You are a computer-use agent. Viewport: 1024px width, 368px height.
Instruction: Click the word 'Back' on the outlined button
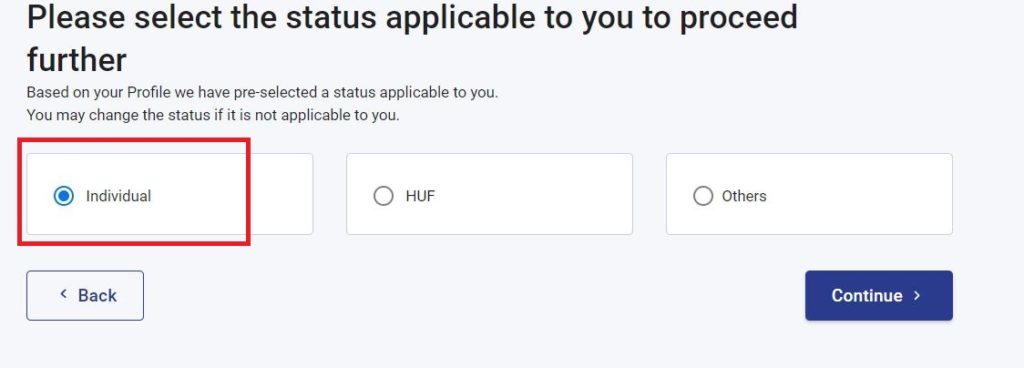pos(97,296)
